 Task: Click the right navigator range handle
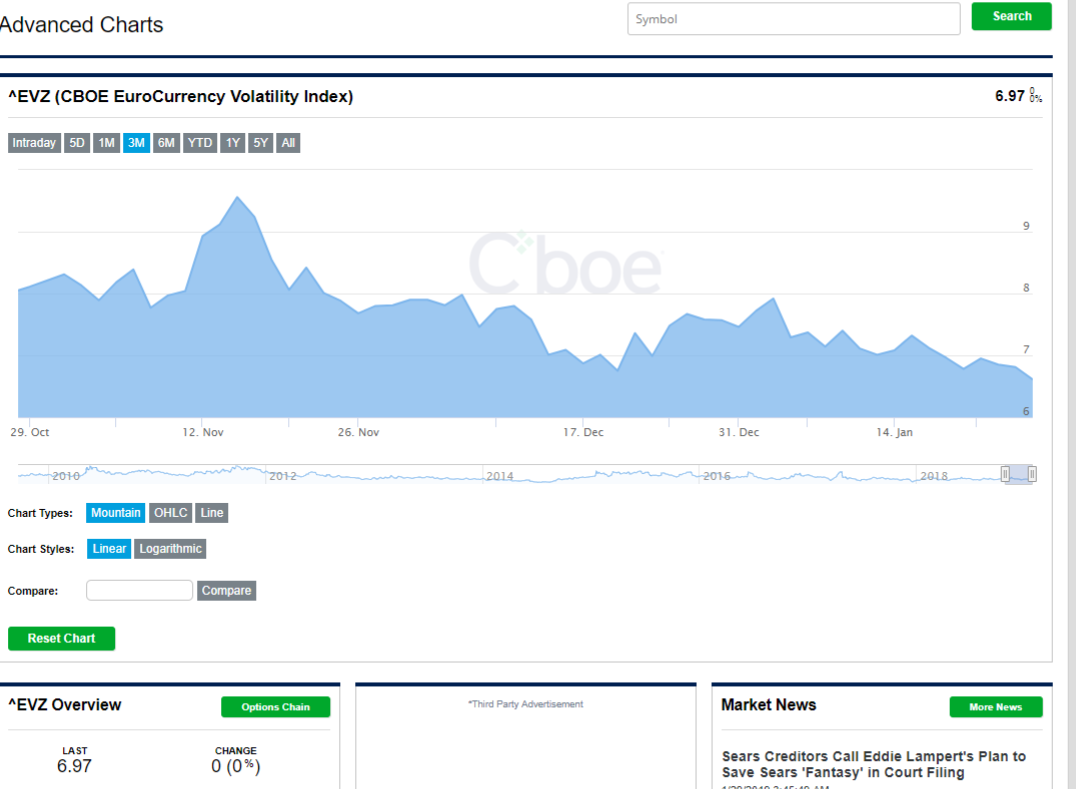1031,473
